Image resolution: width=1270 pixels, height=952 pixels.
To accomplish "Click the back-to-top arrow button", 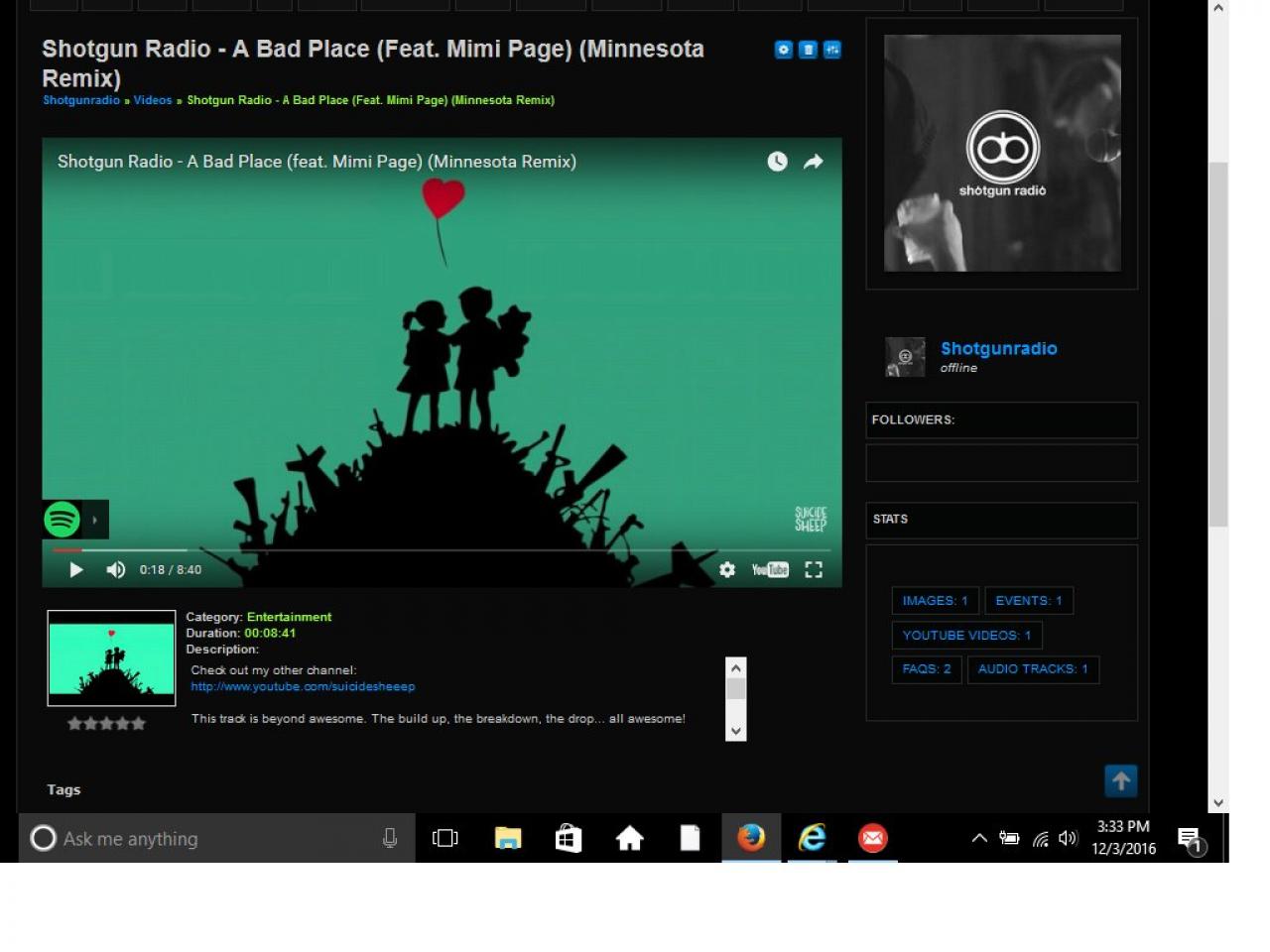I will [x=1121, y=781].
